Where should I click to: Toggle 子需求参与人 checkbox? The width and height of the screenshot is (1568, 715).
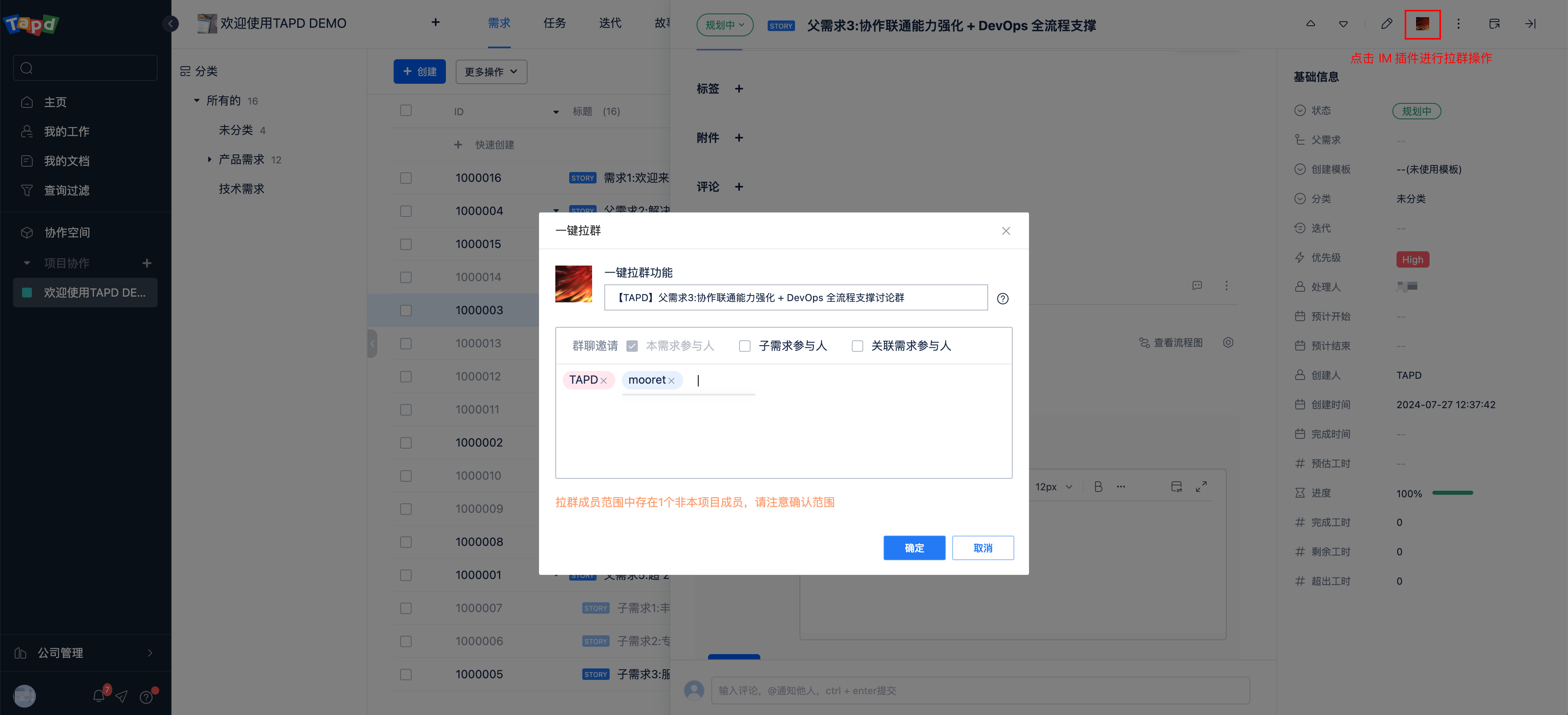(x=744, y=346)
